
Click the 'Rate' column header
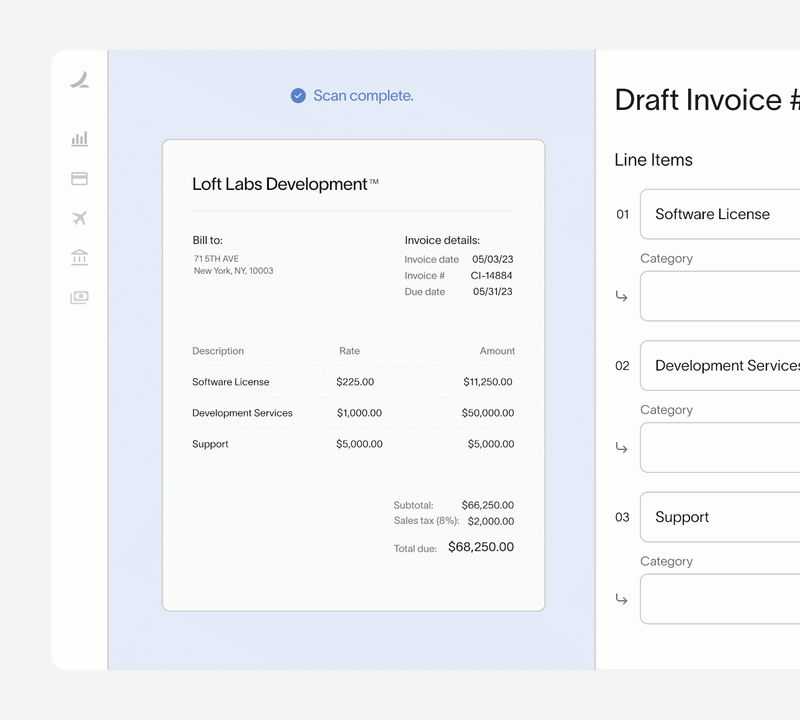coord(349,351)
